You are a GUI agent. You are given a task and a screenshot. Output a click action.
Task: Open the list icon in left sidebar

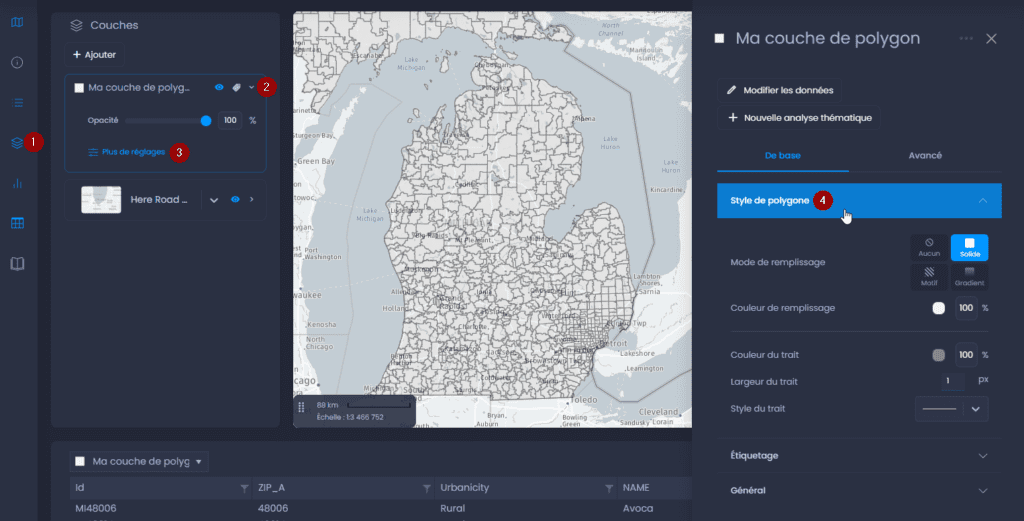[18, 103]
